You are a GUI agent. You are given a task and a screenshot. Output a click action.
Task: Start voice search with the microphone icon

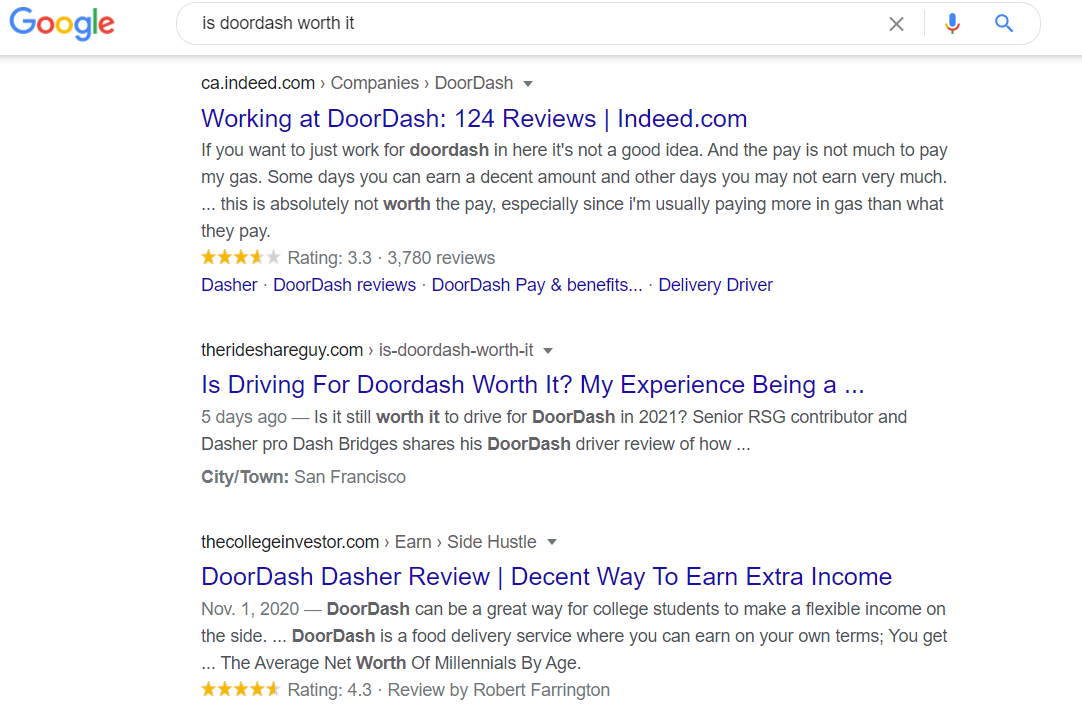pyautogui.click(x=952, y=23)
